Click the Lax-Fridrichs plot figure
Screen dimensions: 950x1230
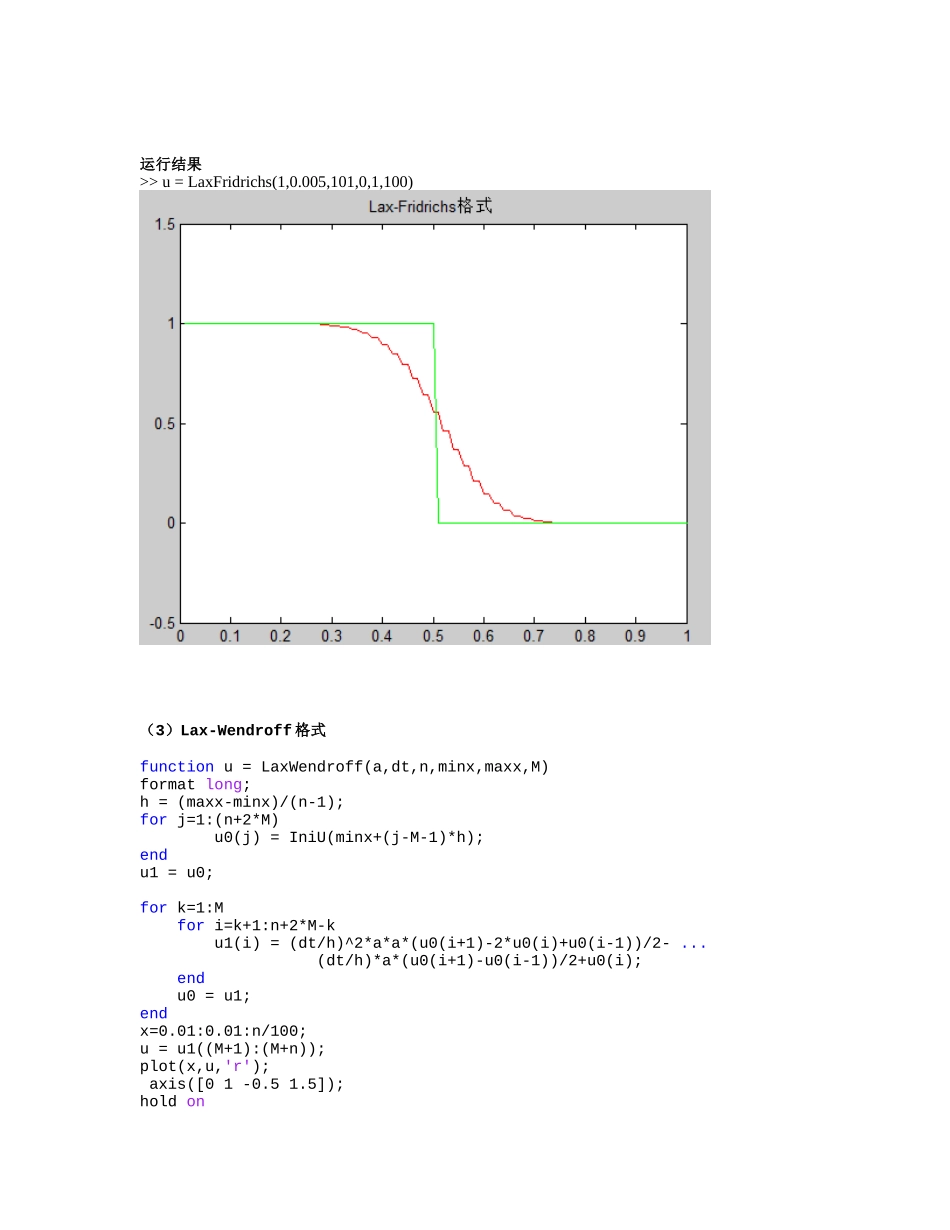coord(425,418)
